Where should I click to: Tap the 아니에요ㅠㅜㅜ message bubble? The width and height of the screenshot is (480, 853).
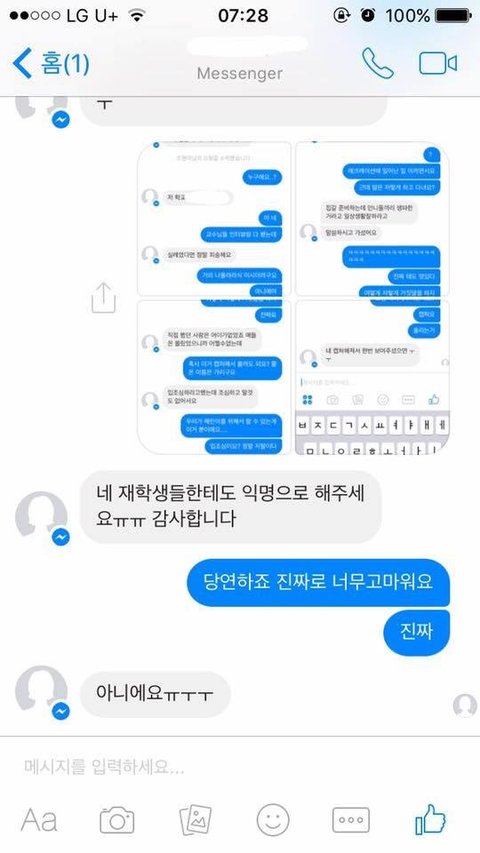pyautogui.click(x=155, y=694)
